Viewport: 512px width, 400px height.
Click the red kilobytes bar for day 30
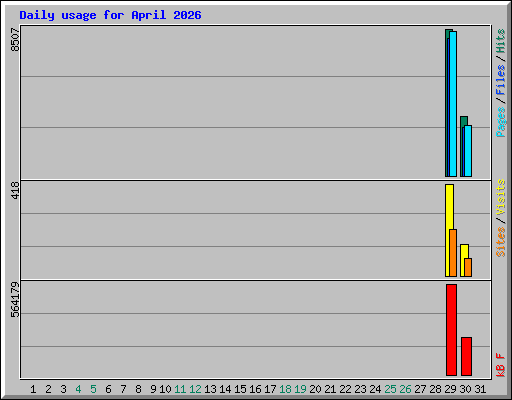466,356
